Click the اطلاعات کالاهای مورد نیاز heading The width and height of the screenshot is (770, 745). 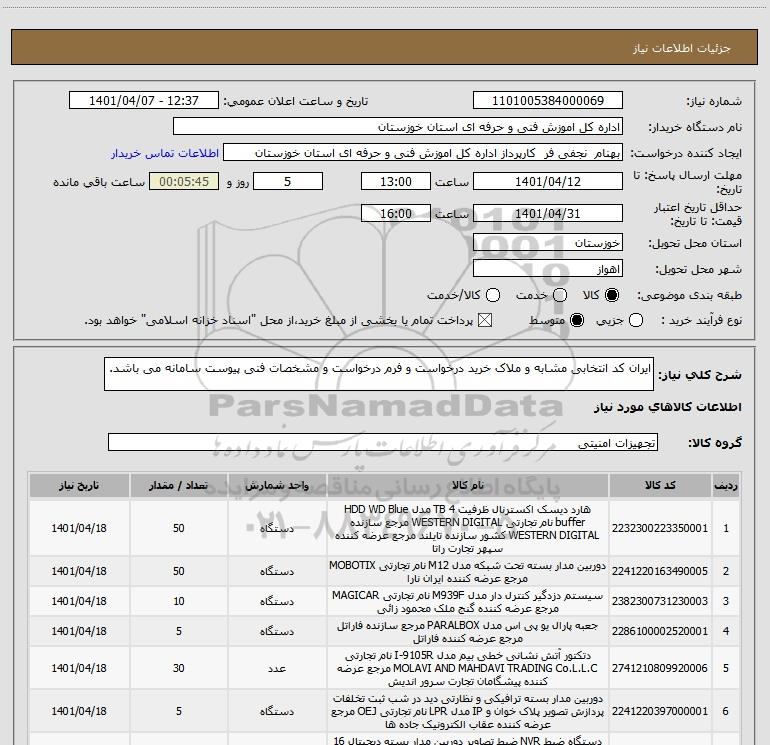[668, 407]
